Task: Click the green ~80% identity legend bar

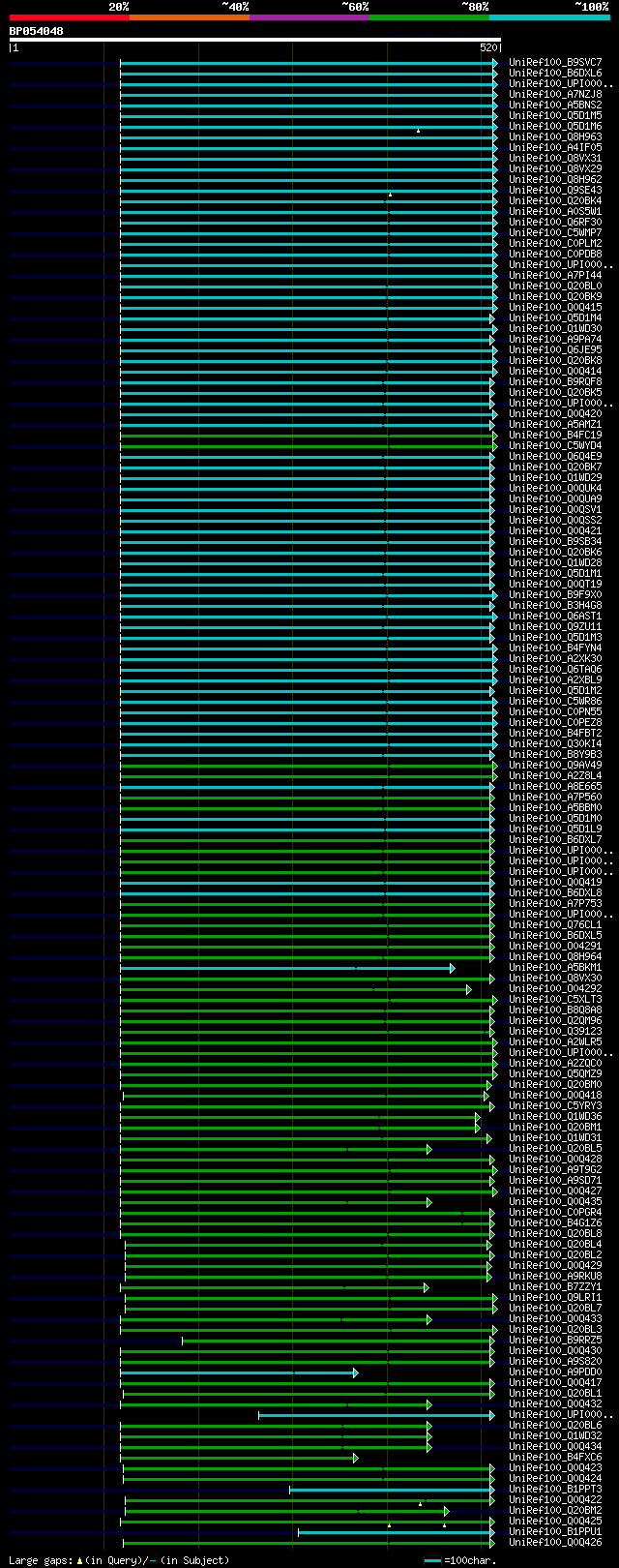Action: tap(428, 17)
